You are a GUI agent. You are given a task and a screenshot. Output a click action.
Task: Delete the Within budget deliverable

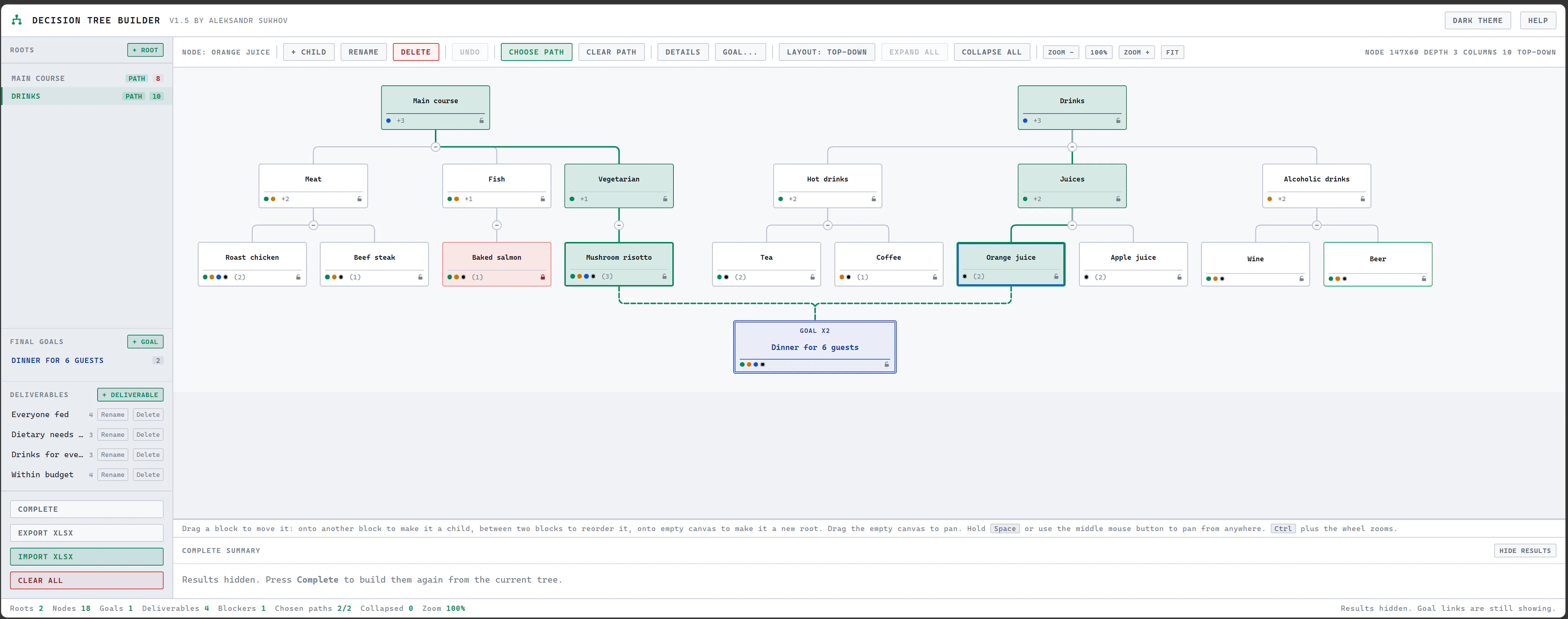coord(148,475)
